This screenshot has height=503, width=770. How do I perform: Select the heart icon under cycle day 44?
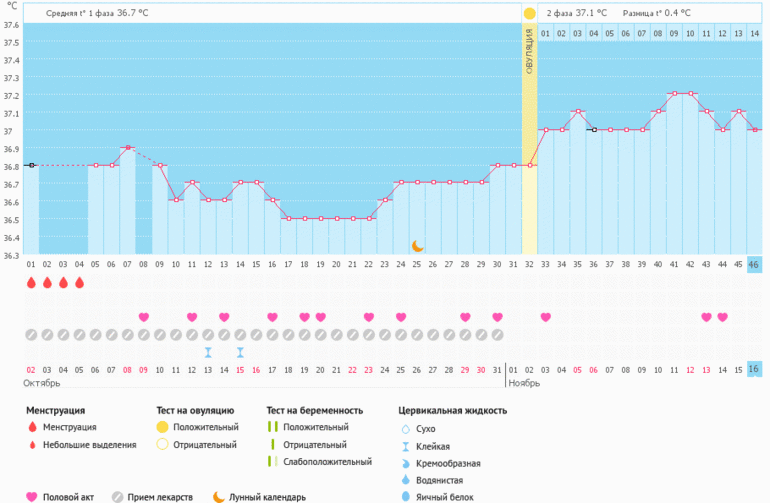[722, 317]
